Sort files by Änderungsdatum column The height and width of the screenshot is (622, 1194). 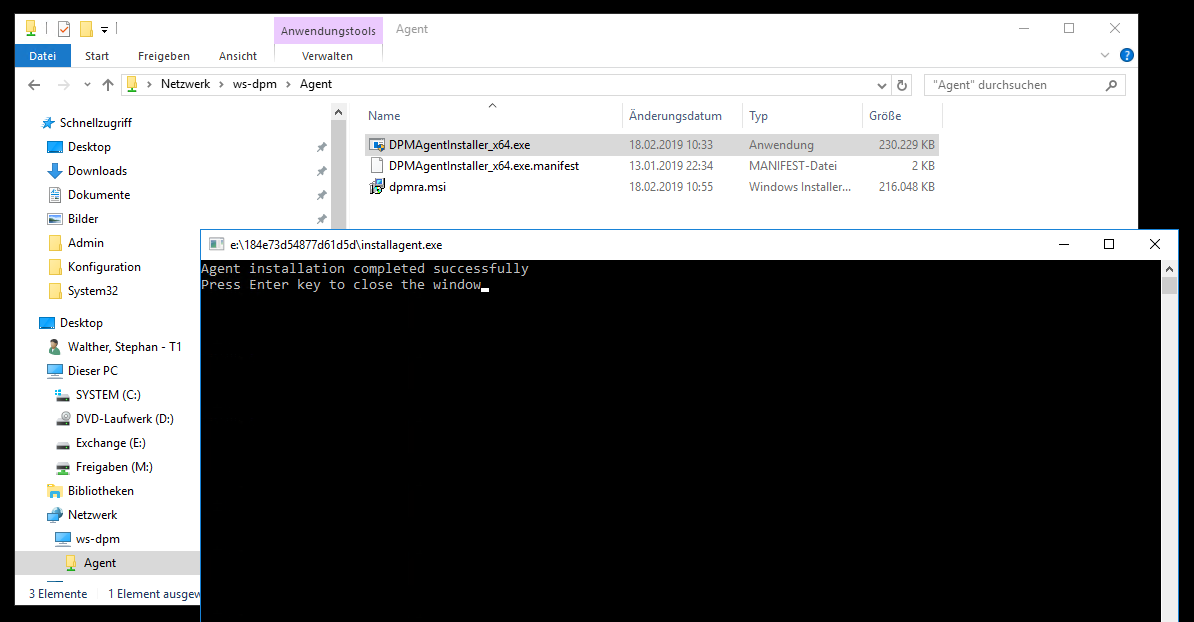(675, 116)
